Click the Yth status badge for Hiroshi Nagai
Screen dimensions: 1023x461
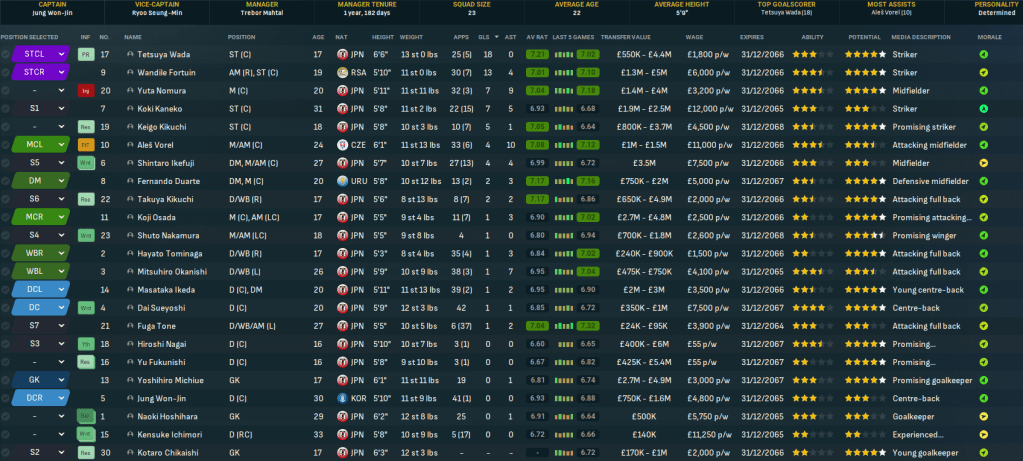[85, 344]
